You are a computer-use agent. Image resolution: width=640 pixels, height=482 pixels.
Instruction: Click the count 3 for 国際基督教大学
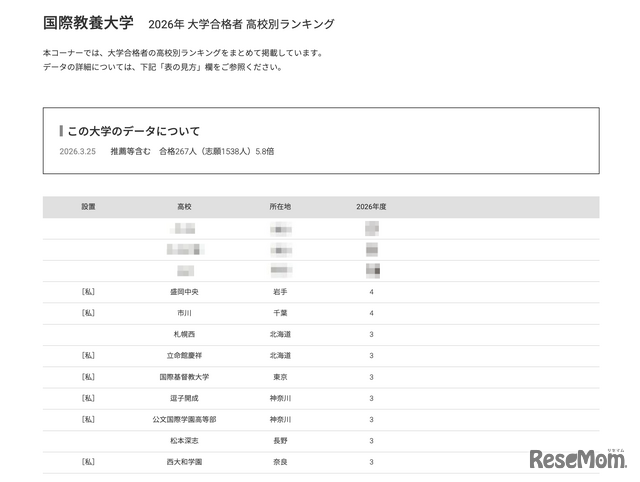[371, 377]
